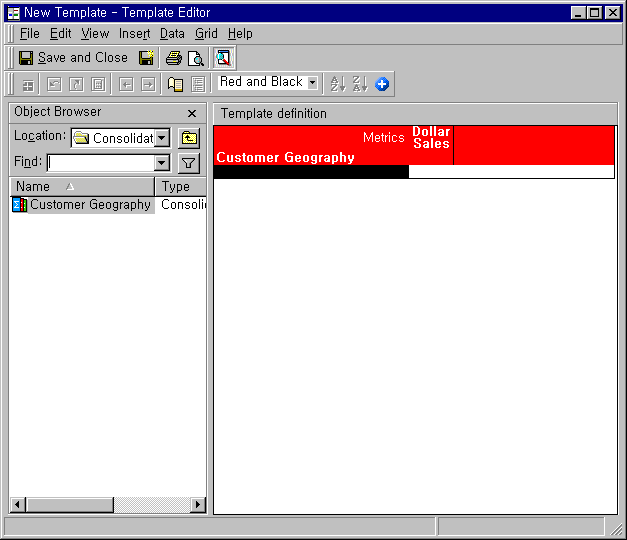
Task: Select the Dollar Sales column header
Action: tap(431, 138)
